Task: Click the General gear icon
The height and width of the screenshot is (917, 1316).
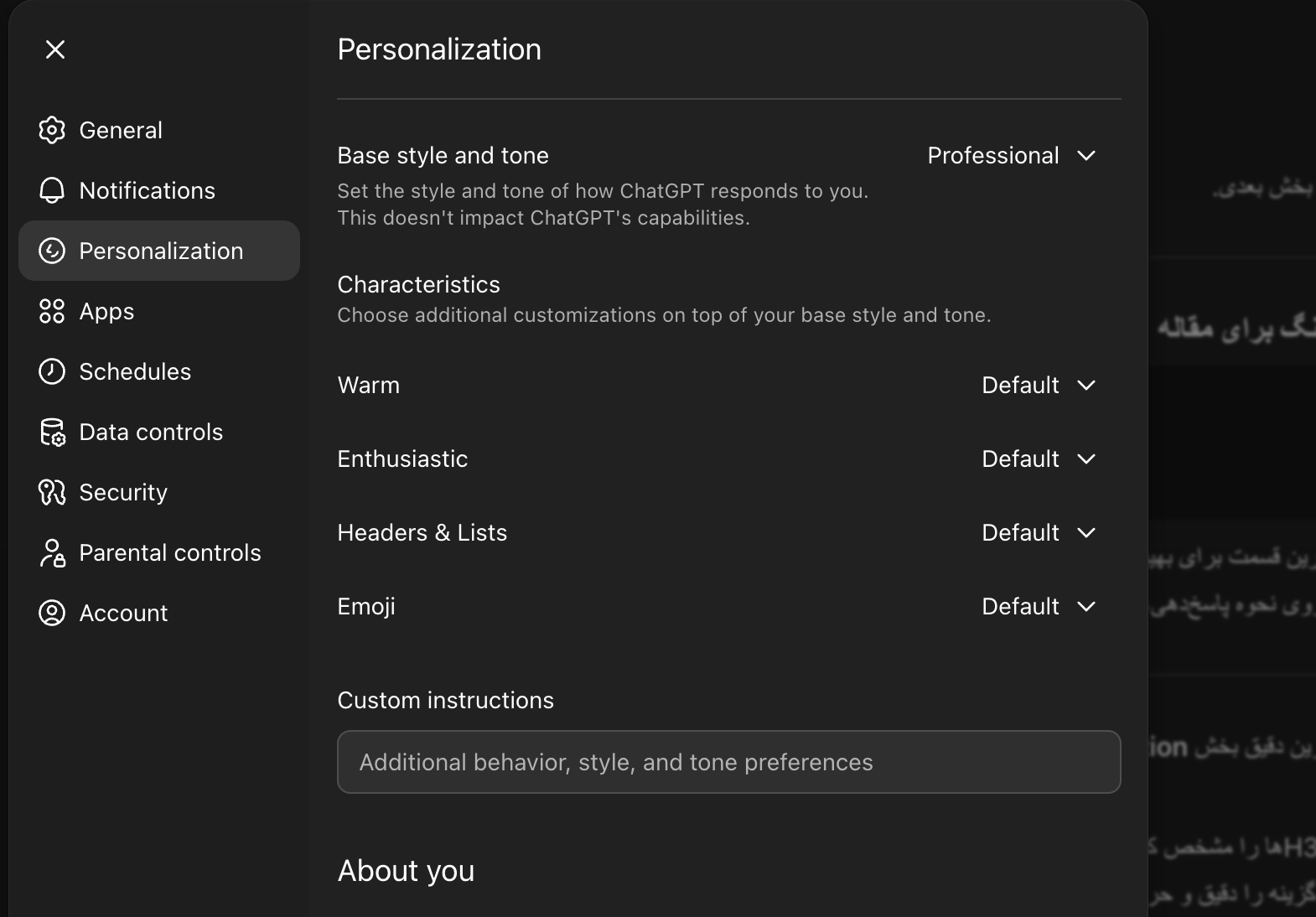Action: click(52, 130)
